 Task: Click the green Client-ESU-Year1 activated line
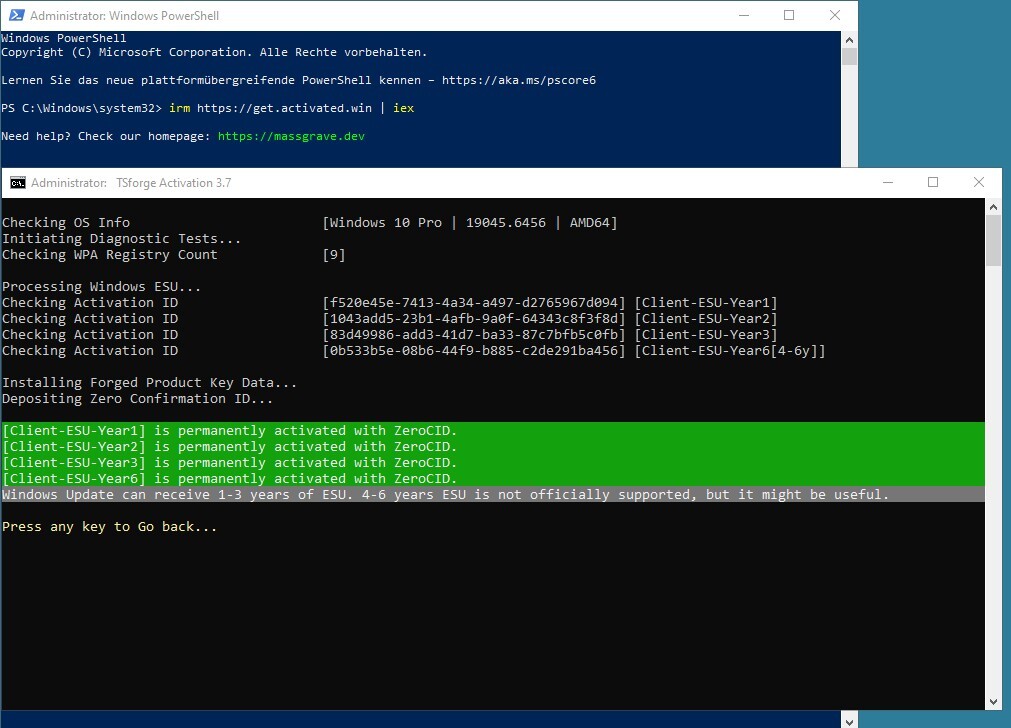pyautogui.click(x=230, y=431)
